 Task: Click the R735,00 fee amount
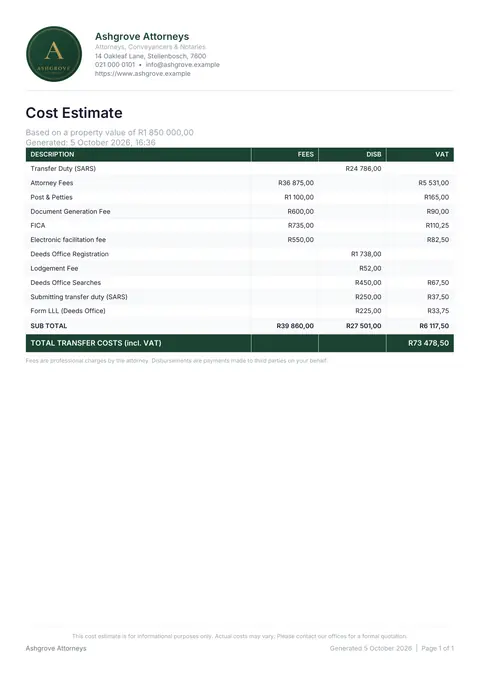click(x=301, y=225)
